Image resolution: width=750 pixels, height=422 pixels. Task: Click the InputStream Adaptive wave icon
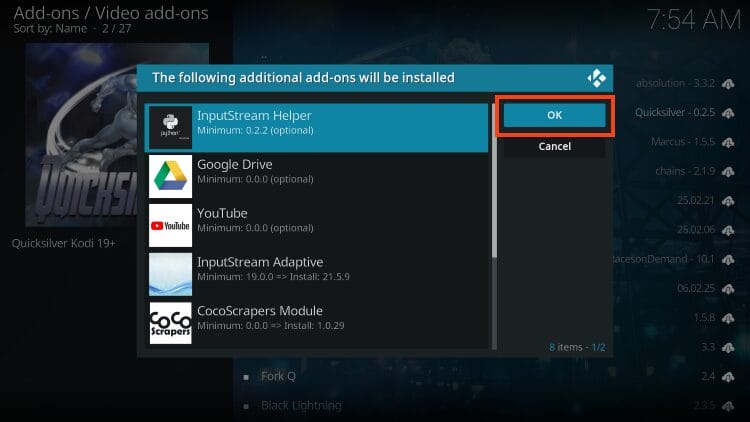point(170,274)
